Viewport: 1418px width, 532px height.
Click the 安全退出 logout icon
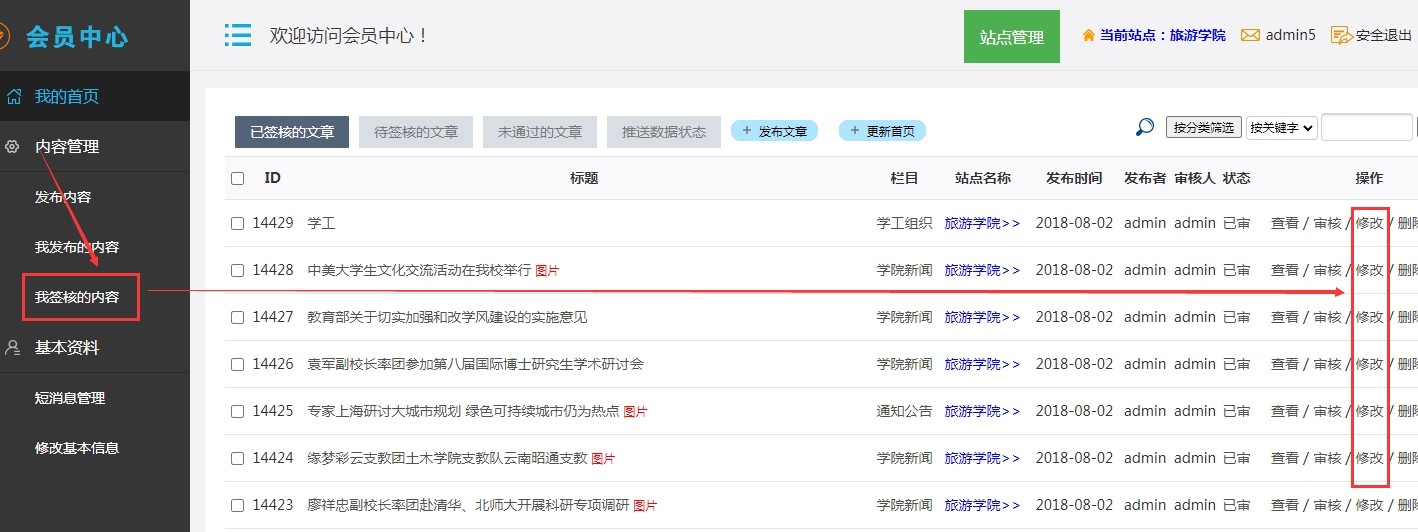pos(1341,35)
